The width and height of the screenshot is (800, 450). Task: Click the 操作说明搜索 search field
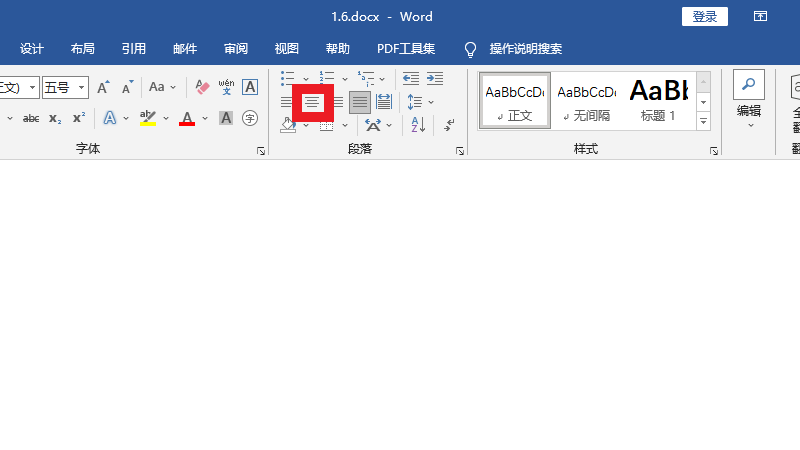click(525, 49)
